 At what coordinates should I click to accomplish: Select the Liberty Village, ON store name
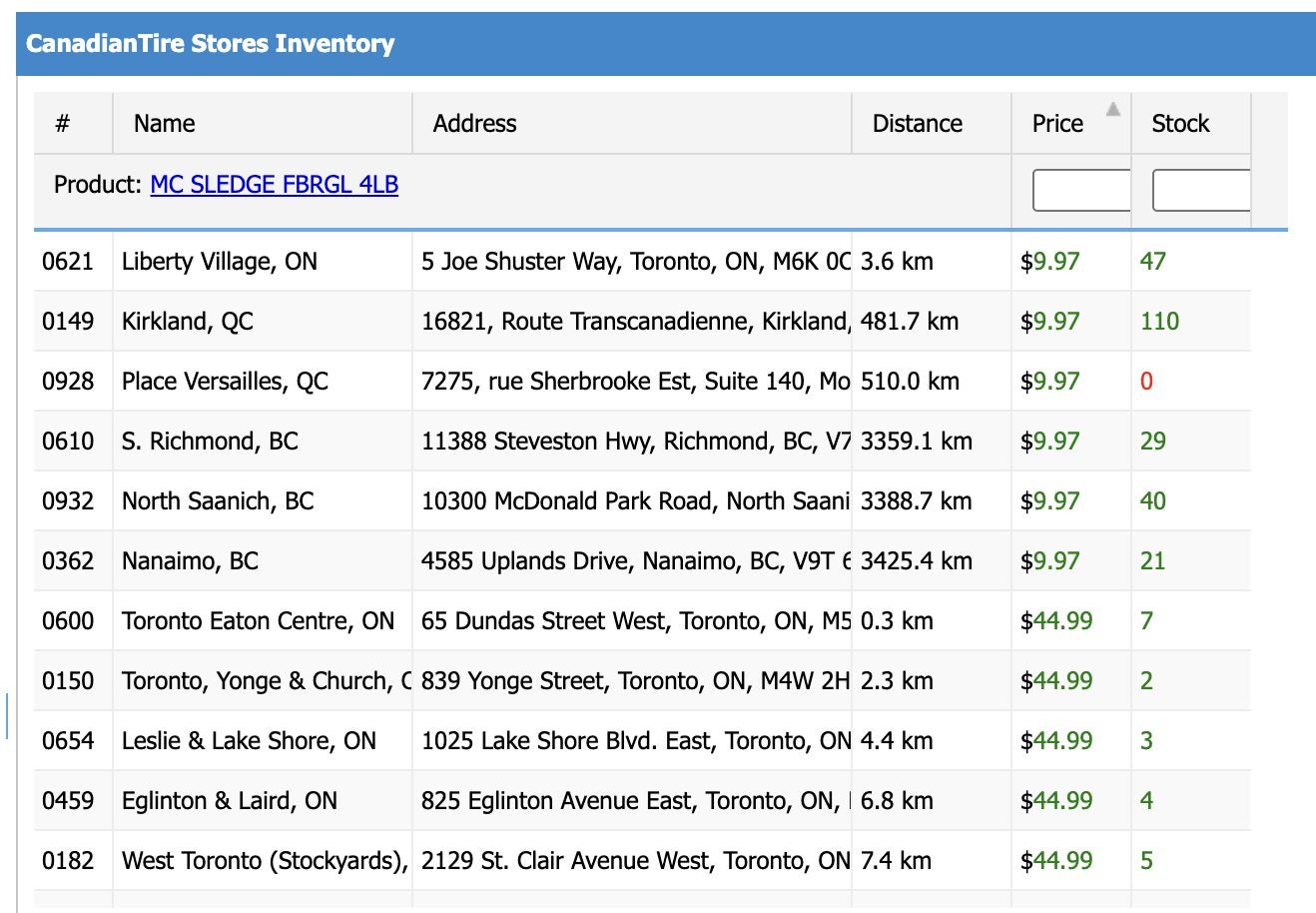click(x=220, y=262)
